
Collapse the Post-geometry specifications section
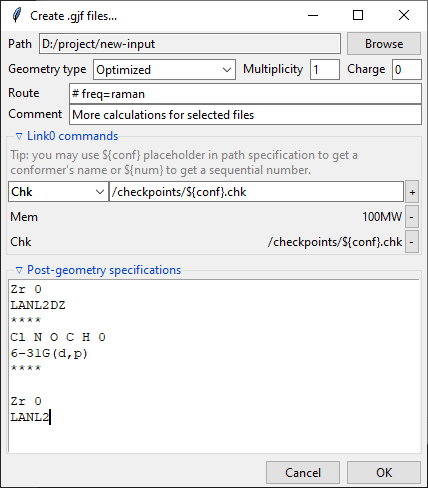19,270
